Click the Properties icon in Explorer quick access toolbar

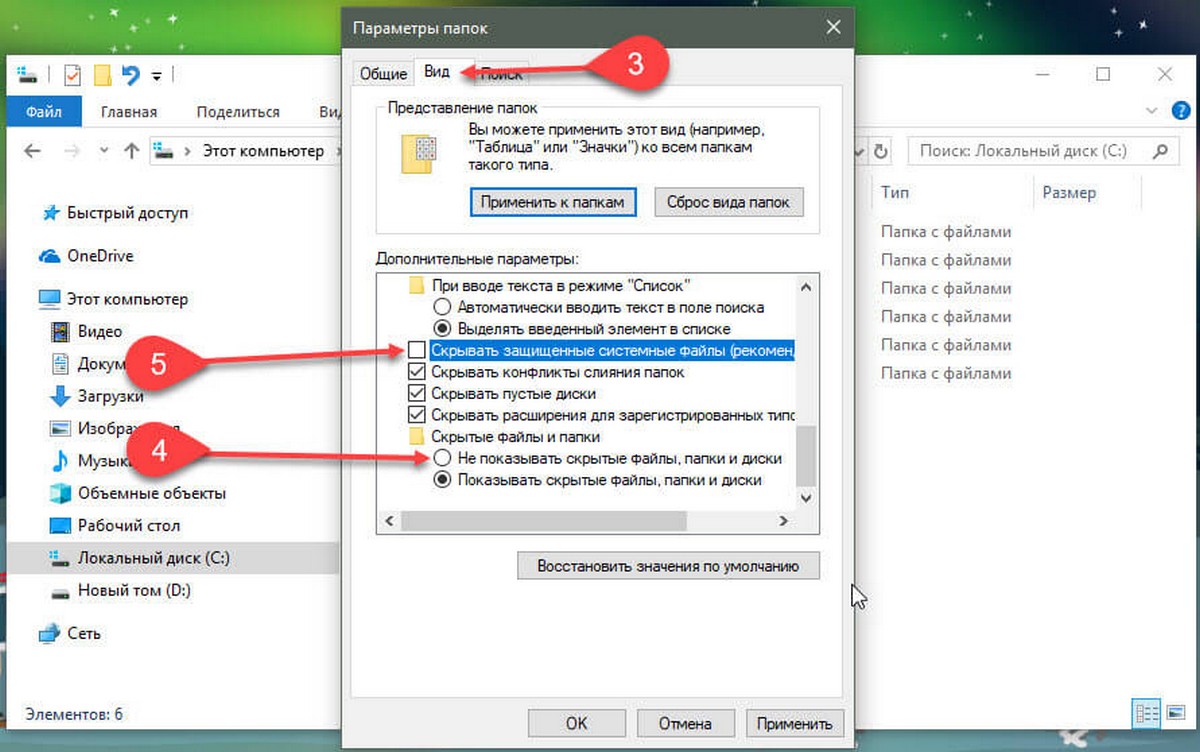tap(72, 75)
